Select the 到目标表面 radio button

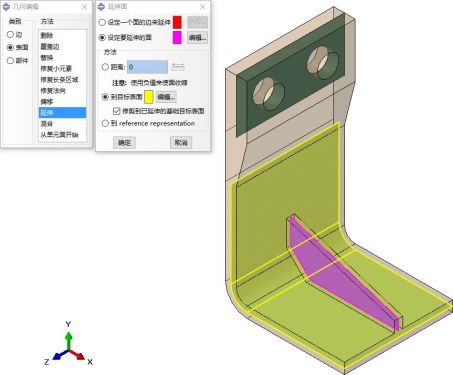[x=105, y=97]
